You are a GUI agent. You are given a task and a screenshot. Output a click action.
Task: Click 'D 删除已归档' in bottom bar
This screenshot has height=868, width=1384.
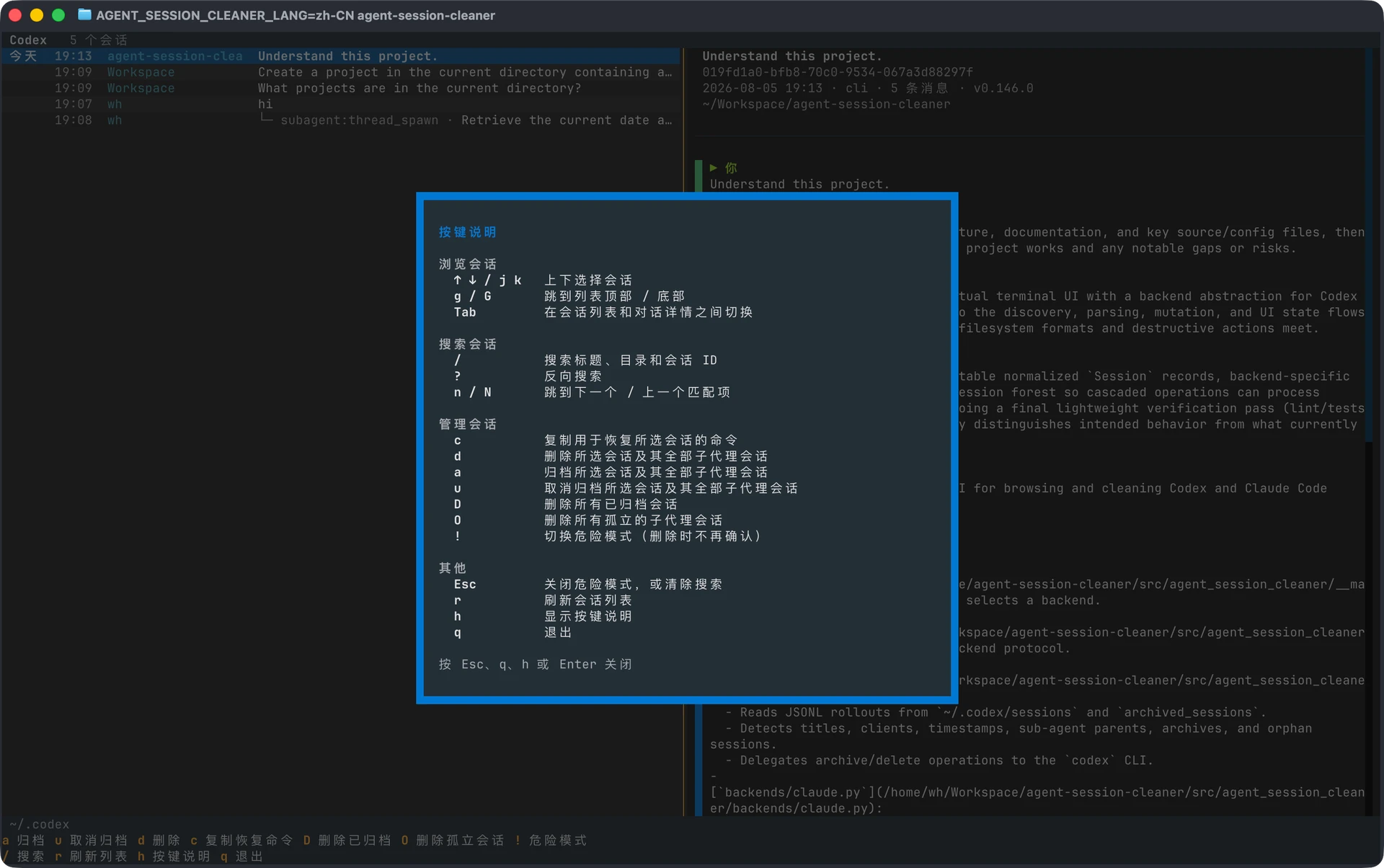pos(347,841)
